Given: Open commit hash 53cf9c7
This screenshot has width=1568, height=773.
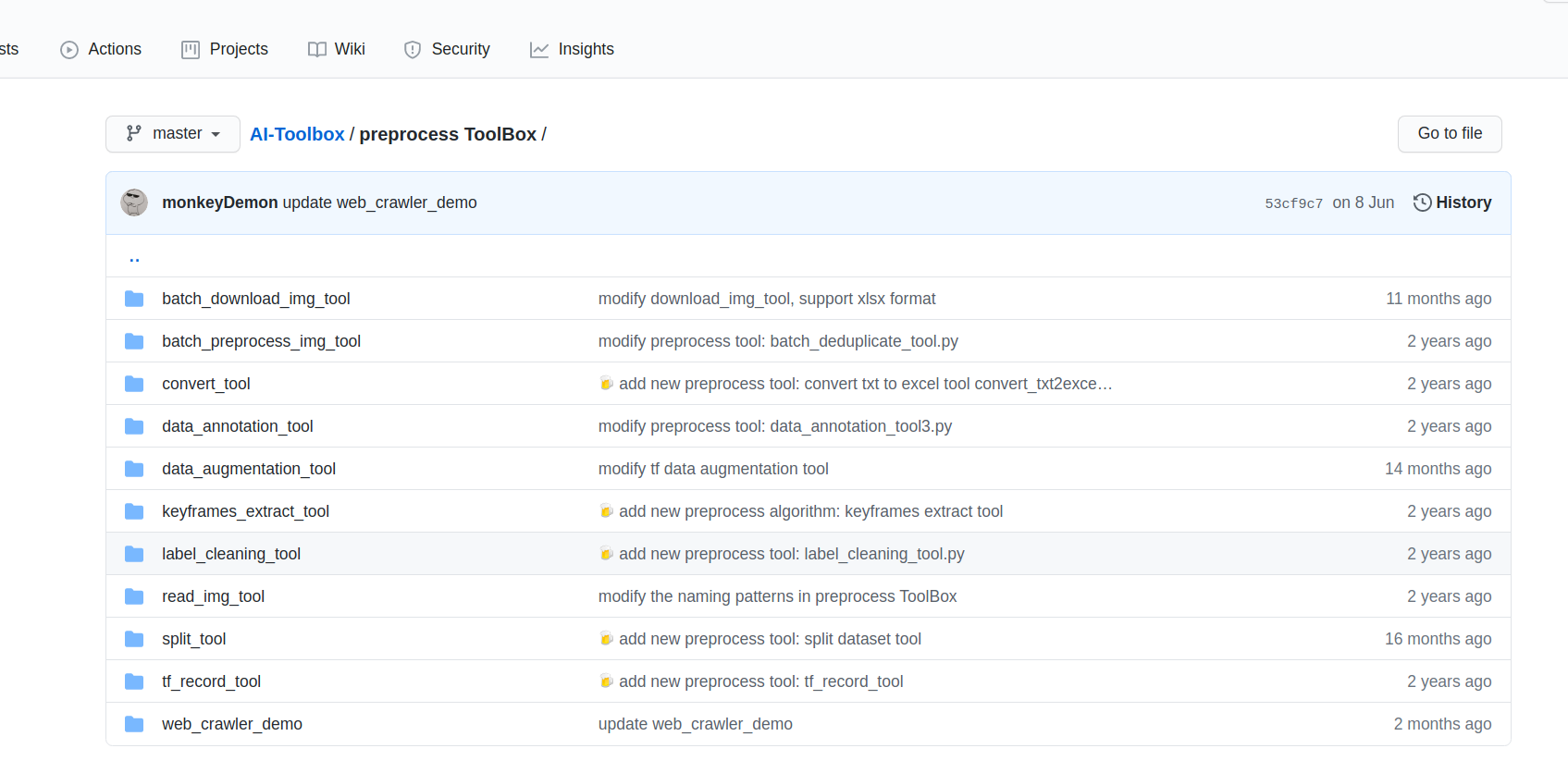Looking at the screenshot, I should [x=1293, y=203].
